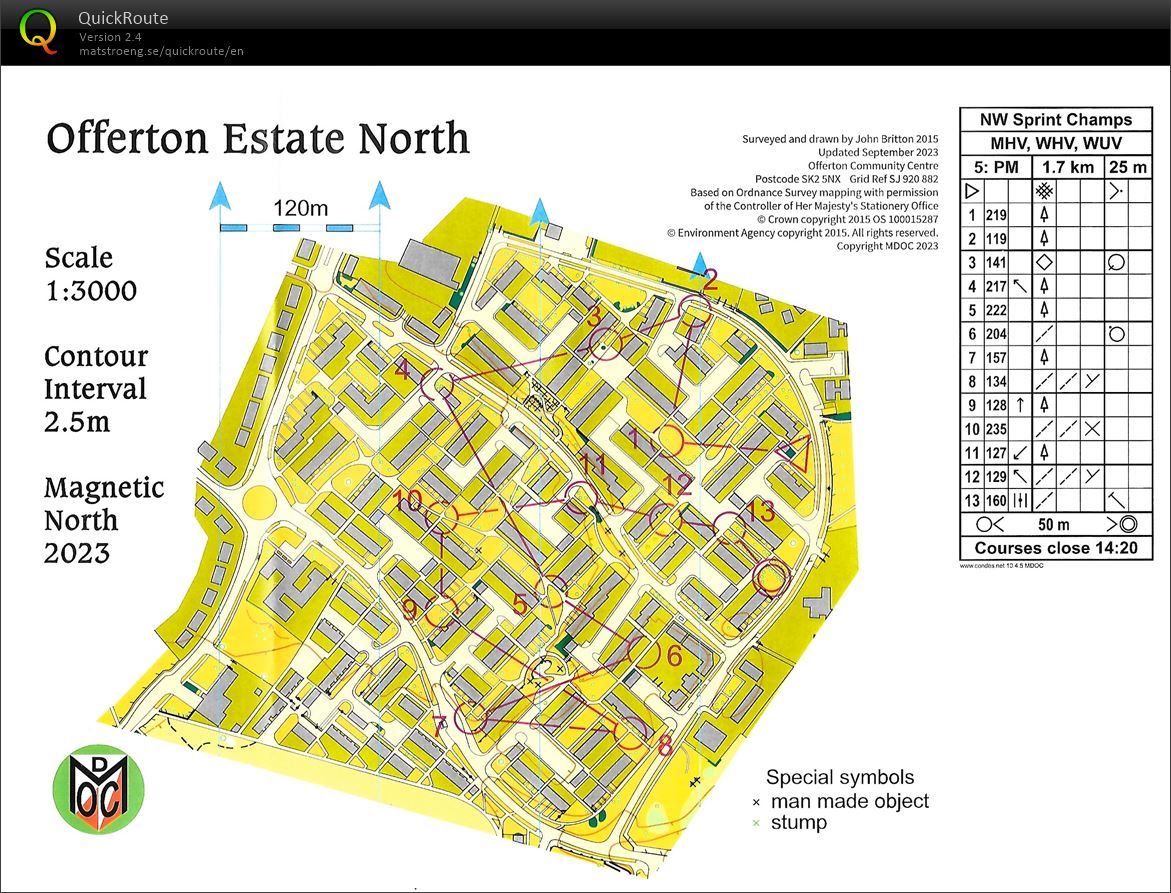The height and width of the screenshot is (893, 1171).
Task: Click the black x man made object symbol
Action: [x=756, y=803]
